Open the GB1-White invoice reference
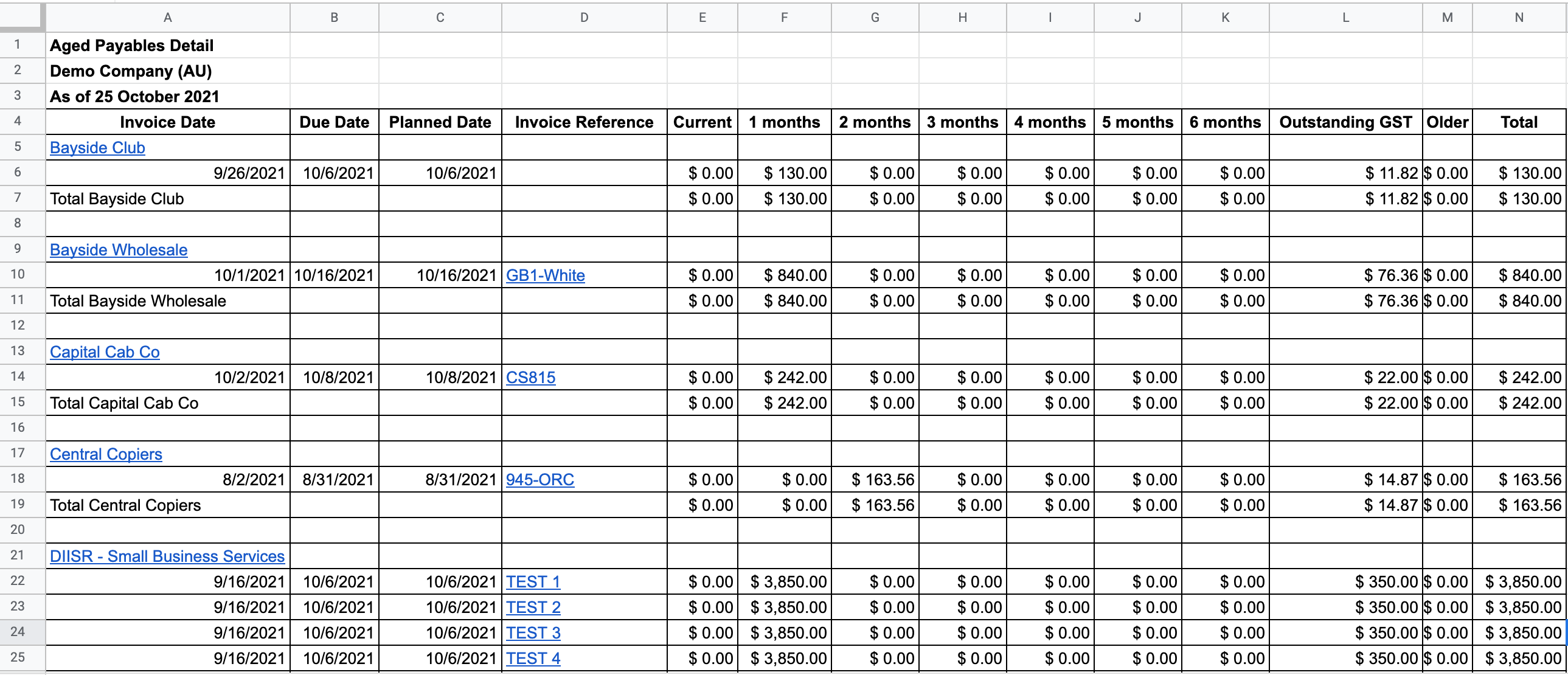 tap(546, 275)
